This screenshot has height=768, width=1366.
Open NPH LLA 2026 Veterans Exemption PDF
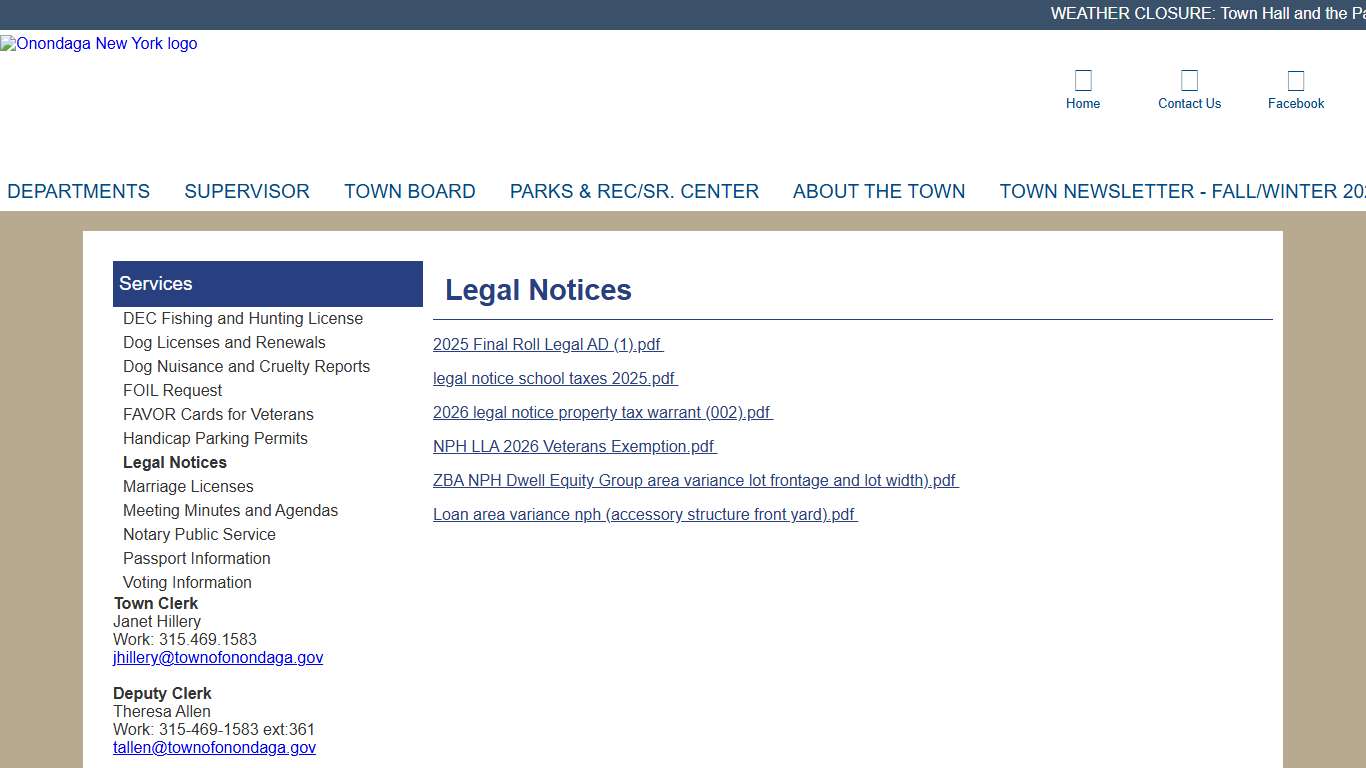coord(573,446)
